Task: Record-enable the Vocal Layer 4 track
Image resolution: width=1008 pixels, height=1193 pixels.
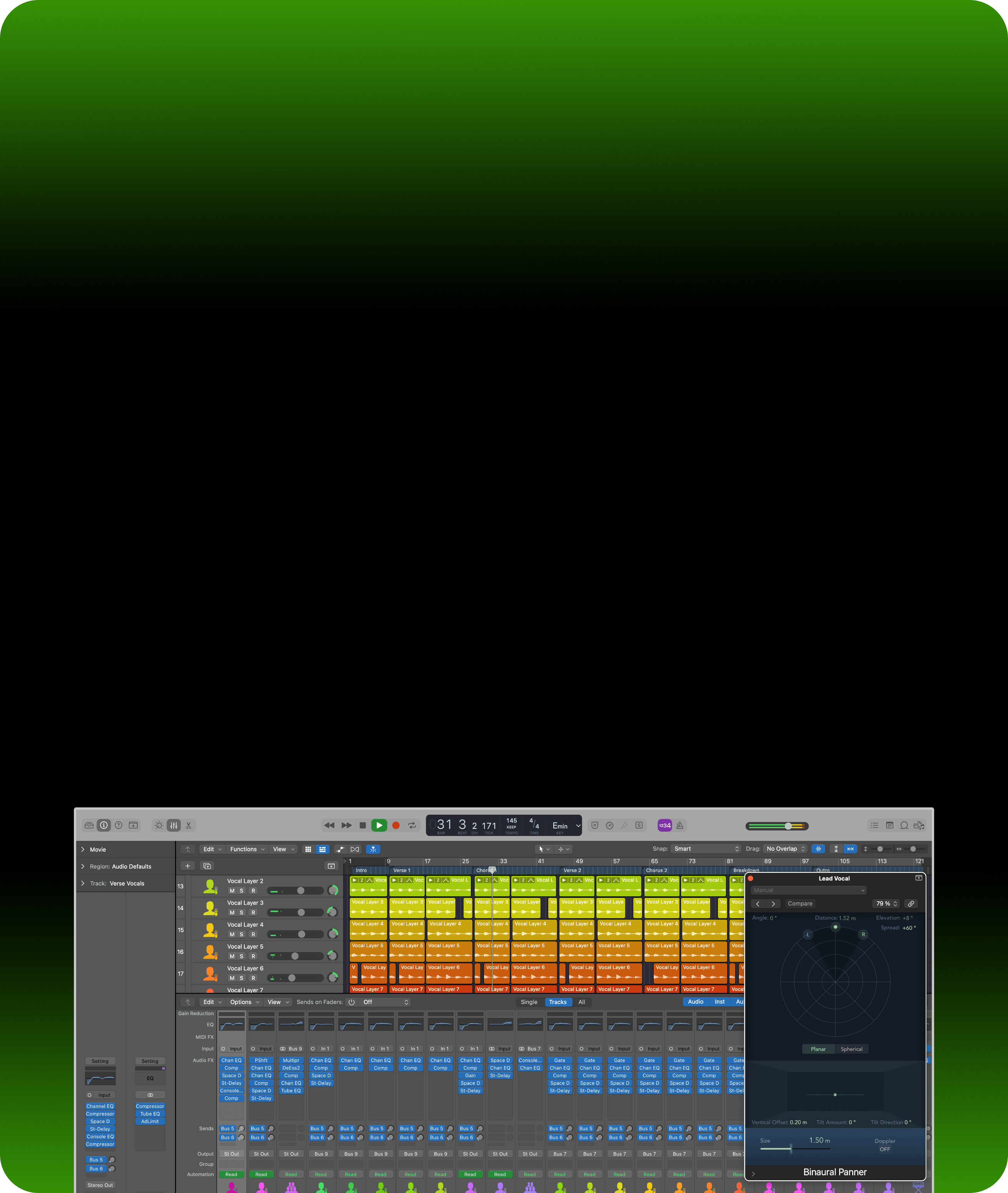Action: coord(254,934)
